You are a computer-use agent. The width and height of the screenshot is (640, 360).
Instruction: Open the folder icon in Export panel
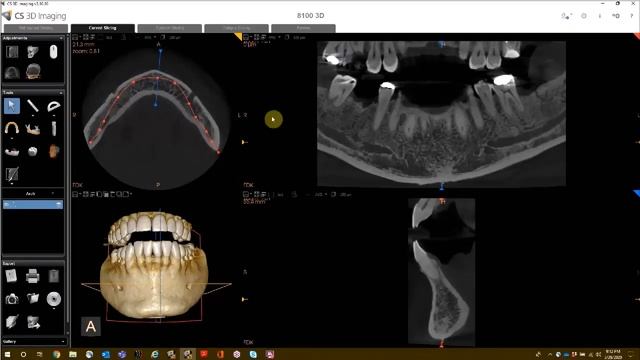tap(33, 299)
